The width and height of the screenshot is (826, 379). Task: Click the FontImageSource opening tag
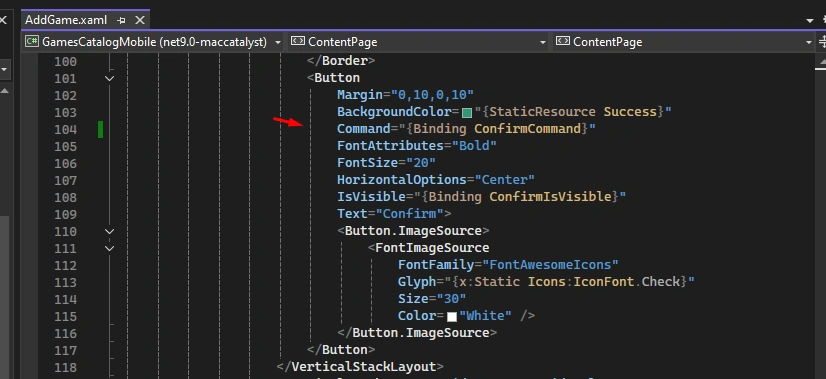(428, 248)
